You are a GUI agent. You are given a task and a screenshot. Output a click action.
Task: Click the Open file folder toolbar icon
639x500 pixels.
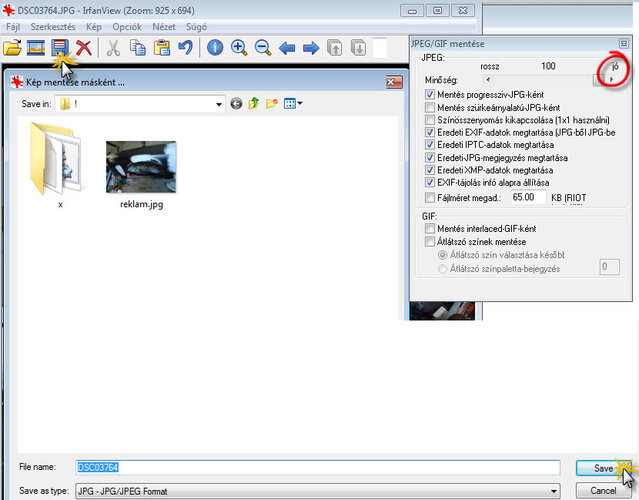13,47
